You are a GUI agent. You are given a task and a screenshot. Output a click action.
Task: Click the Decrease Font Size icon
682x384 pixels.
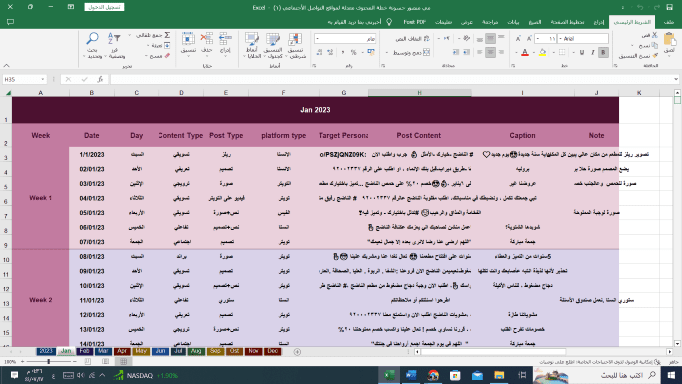point(518,39)
